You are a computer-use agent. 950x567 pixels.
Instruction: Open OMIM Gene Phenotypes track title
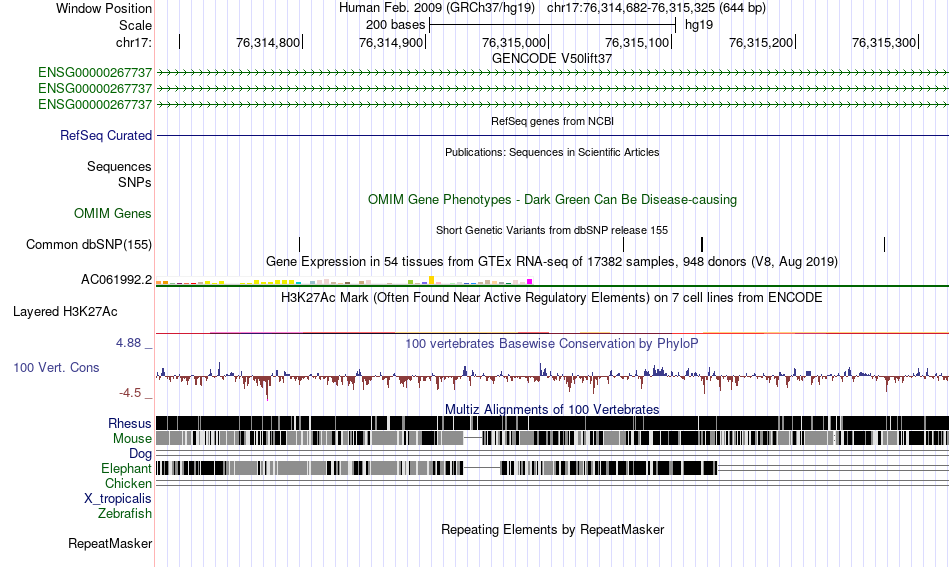553,199
